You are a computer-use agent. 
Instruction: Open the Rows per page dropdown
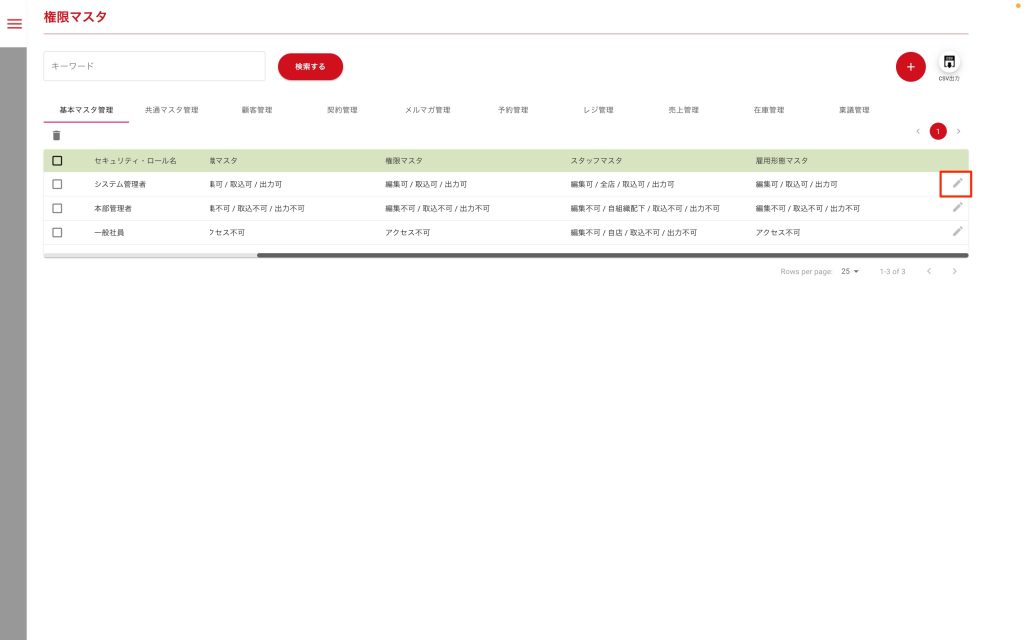[850, 271]
